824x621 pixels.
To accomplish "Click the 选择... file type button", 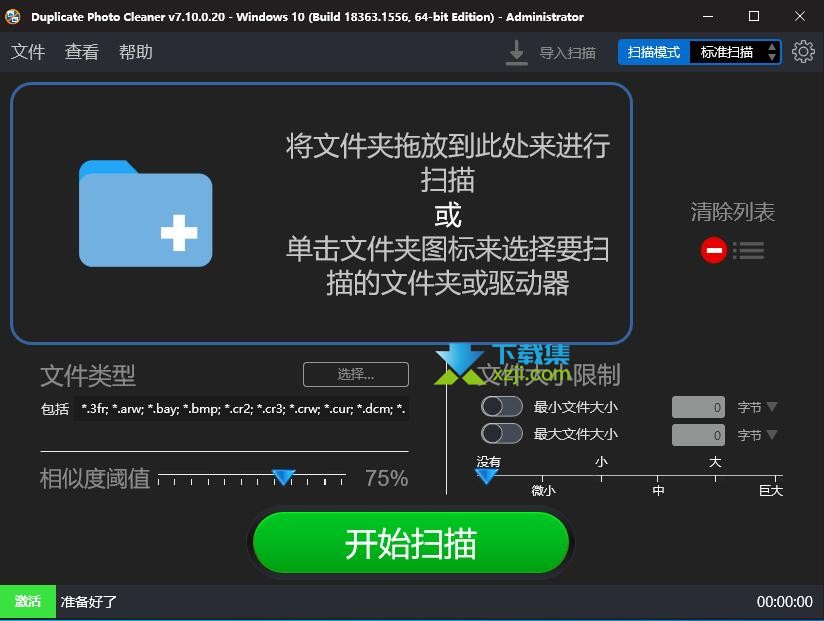I will 355,374.
